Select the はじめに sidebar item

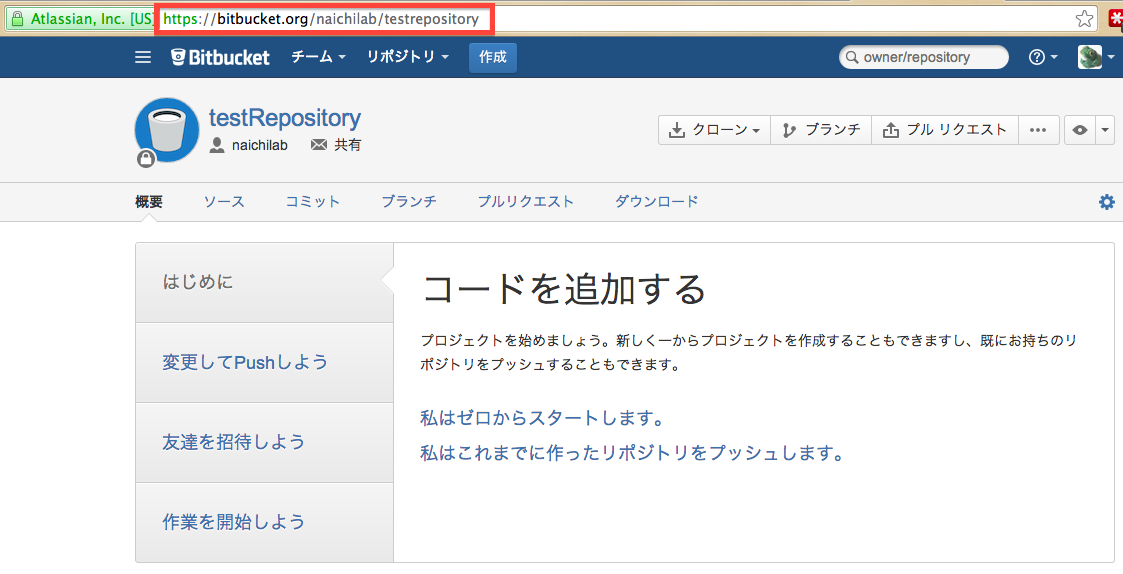tap(264, 282)
